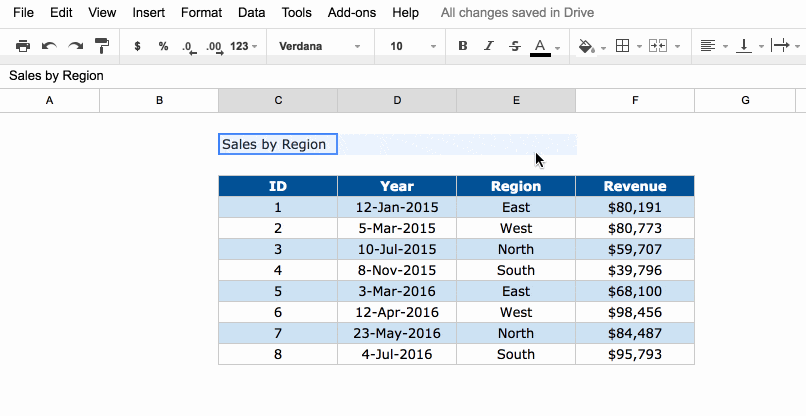
Task: Apply percent format
Action: [x=163, y=46]
